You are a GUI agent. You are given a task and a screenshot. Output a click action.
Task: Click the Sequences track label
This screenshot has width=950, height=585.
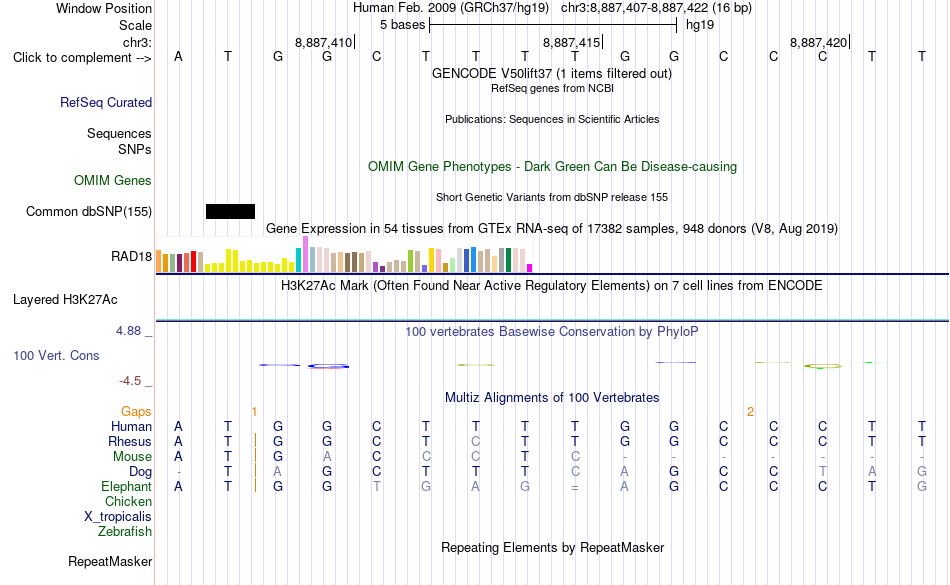pos(119,133)
